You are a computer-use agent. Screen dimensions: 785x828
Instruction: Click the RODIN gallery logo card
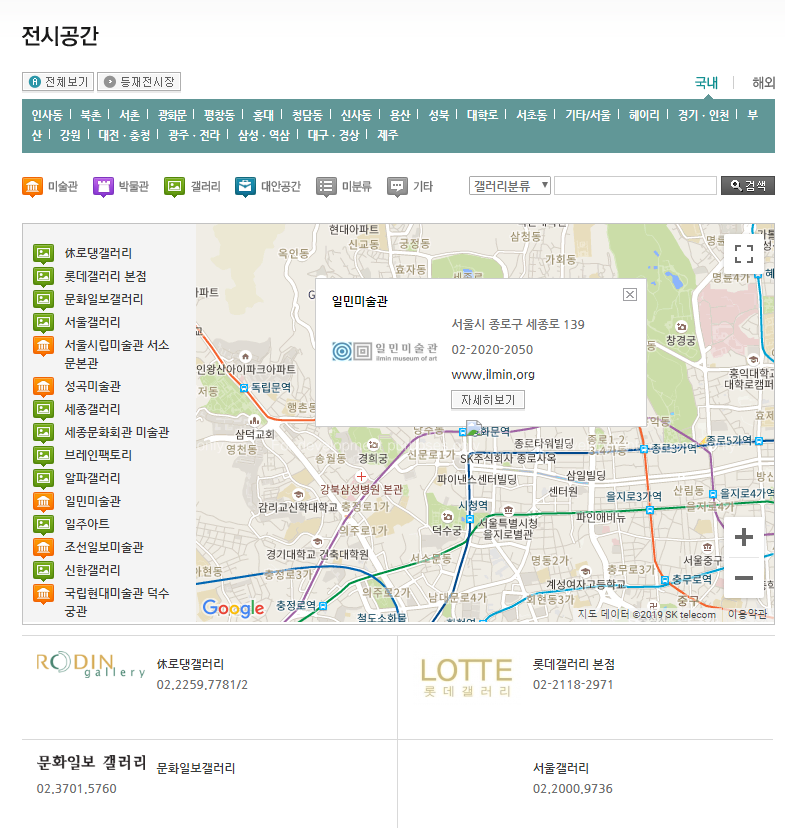pyautogui.click(x=90, y=665)
